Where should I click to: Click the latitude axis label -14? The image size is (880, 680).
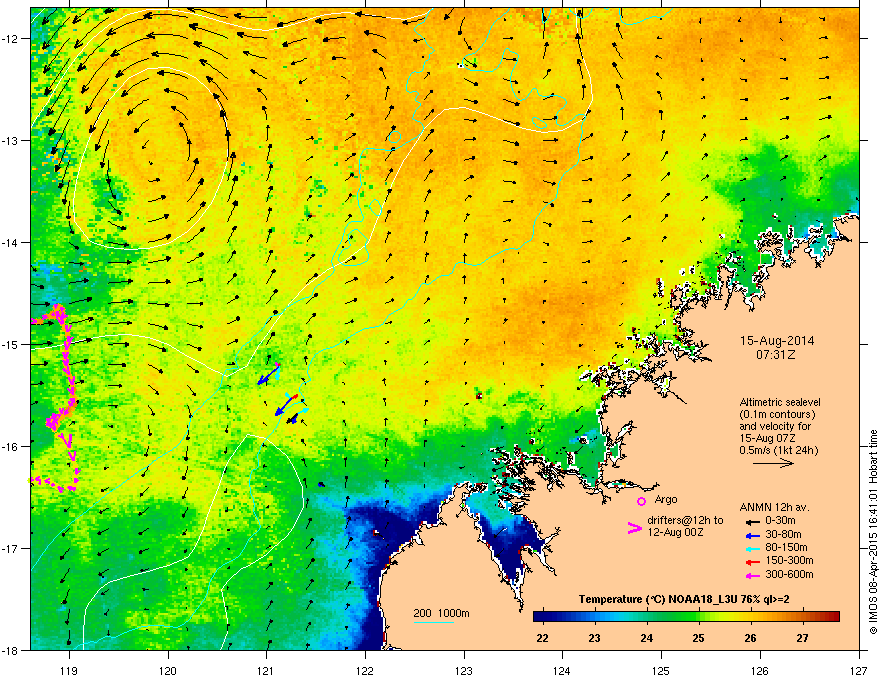(12, 243)
